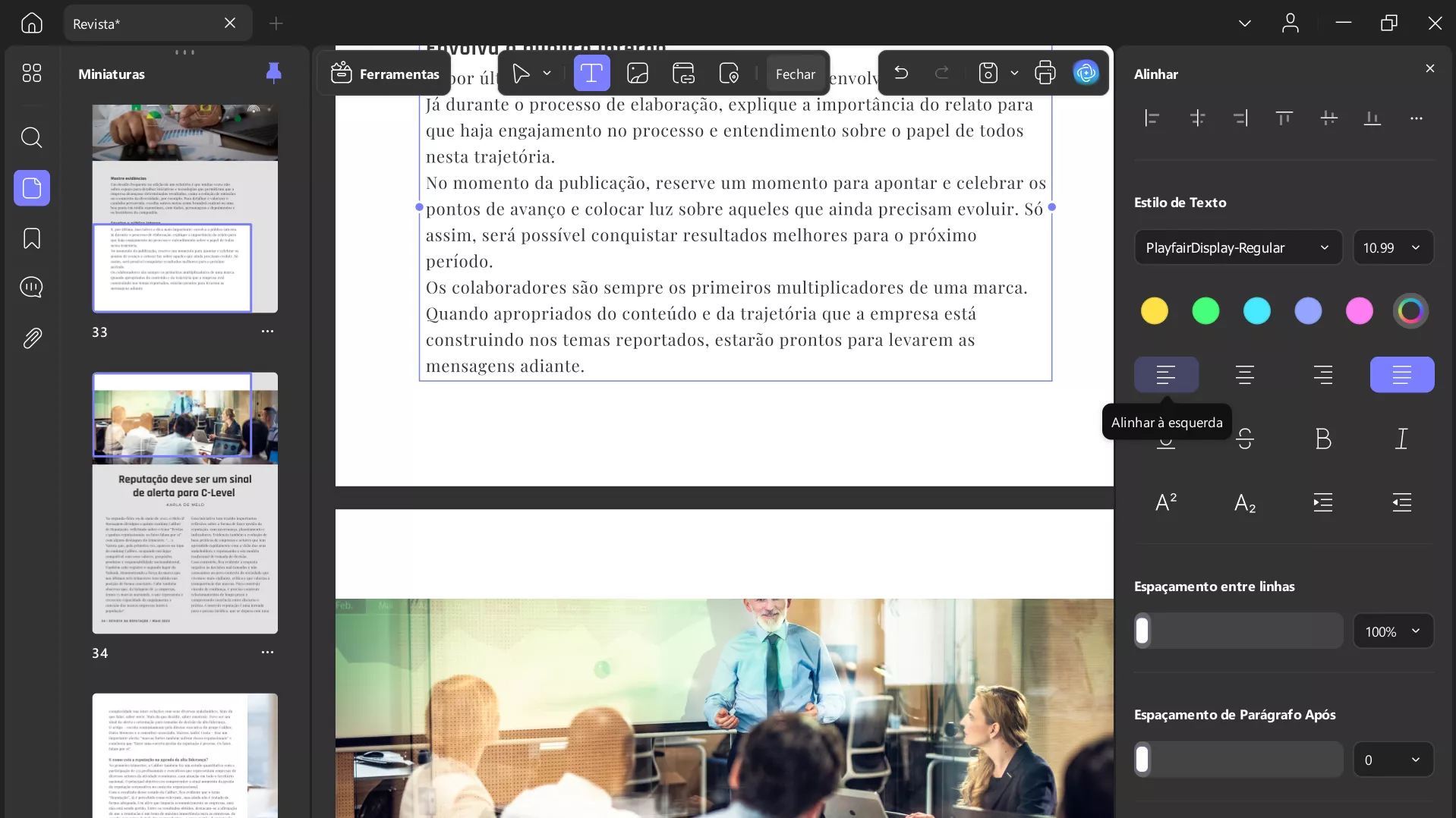Screen dimensions: 1456x818
Task: Toggle bold formatting
Action: pyautogui.click(x=1323, y=439)
